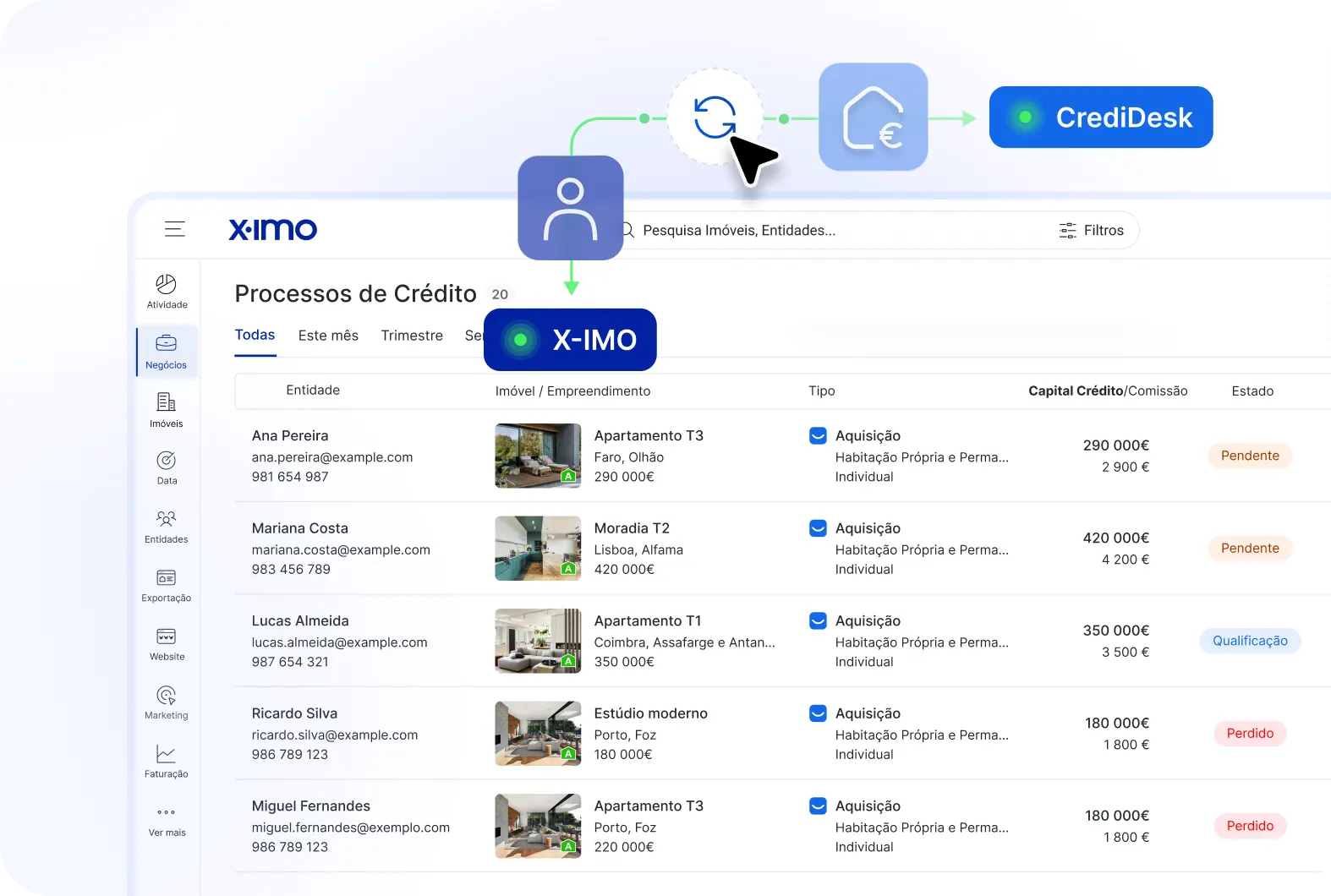
Task: Open Atividade in the sidebar
Action: [167, 292]
